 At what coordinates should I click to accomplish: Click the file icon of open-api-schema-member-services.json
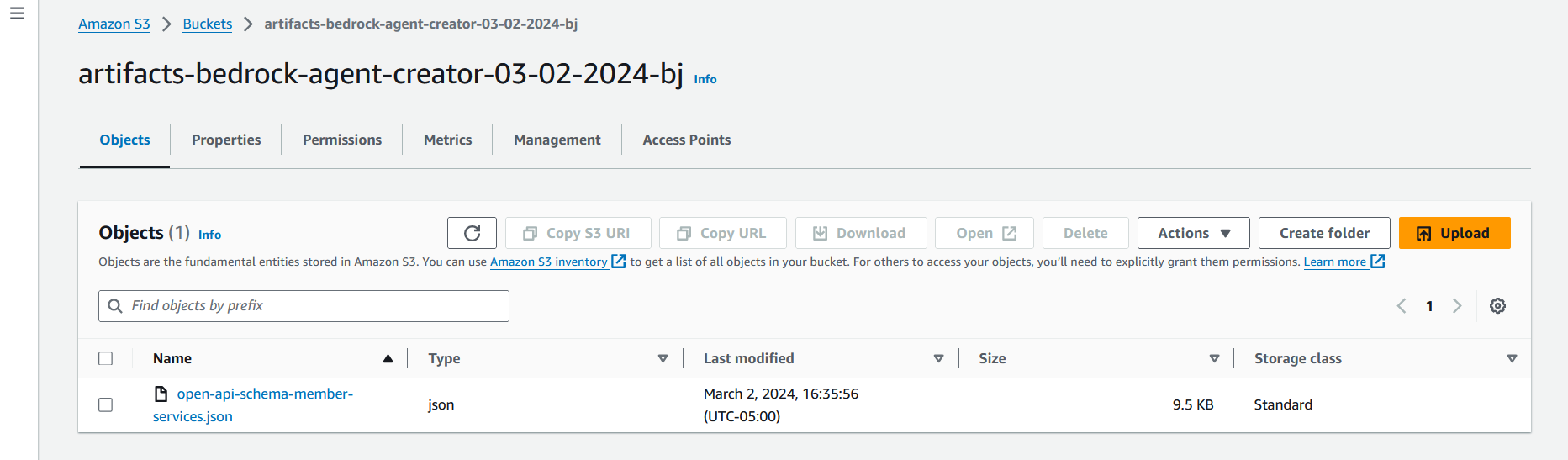coord(161,394)
